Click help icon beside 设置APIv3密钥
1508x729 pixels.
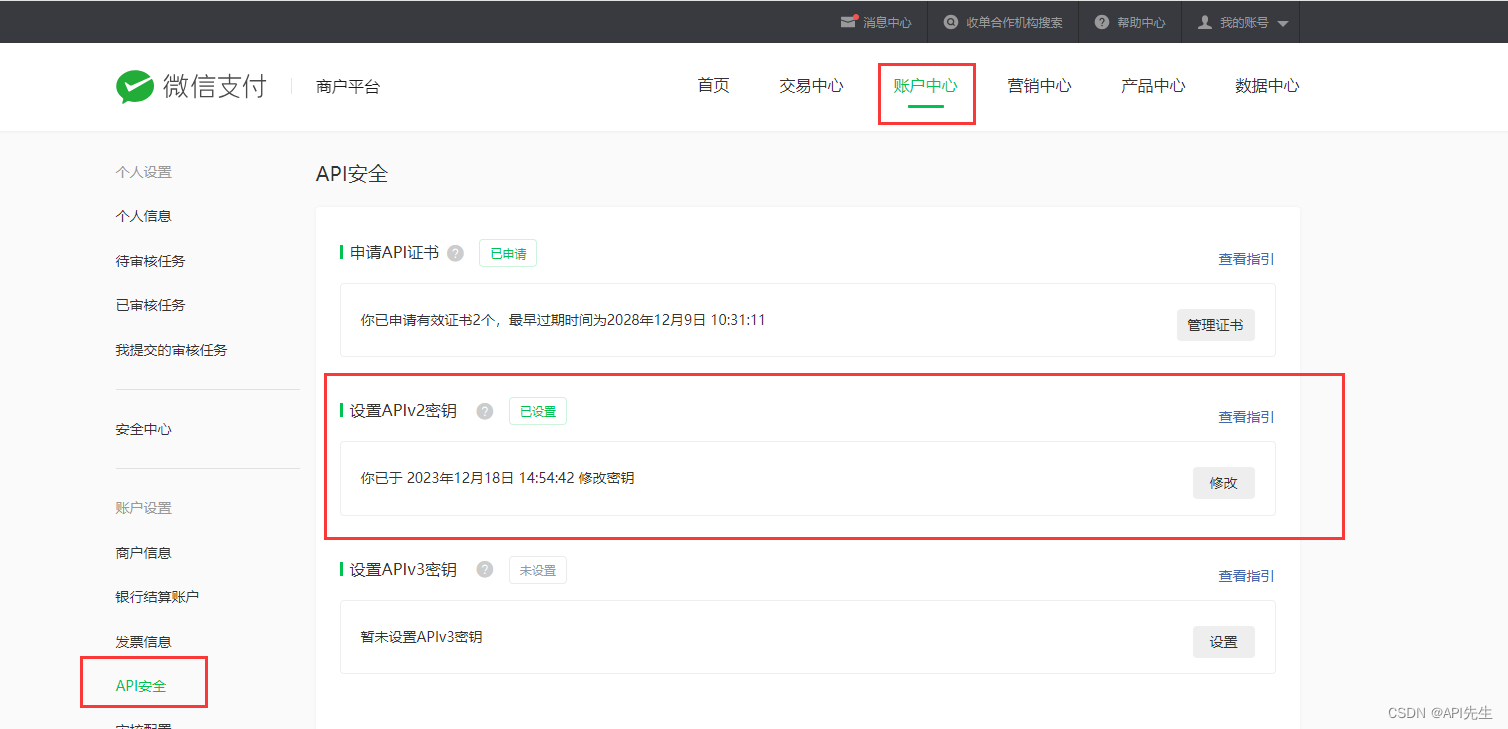(x=485, y=570)
